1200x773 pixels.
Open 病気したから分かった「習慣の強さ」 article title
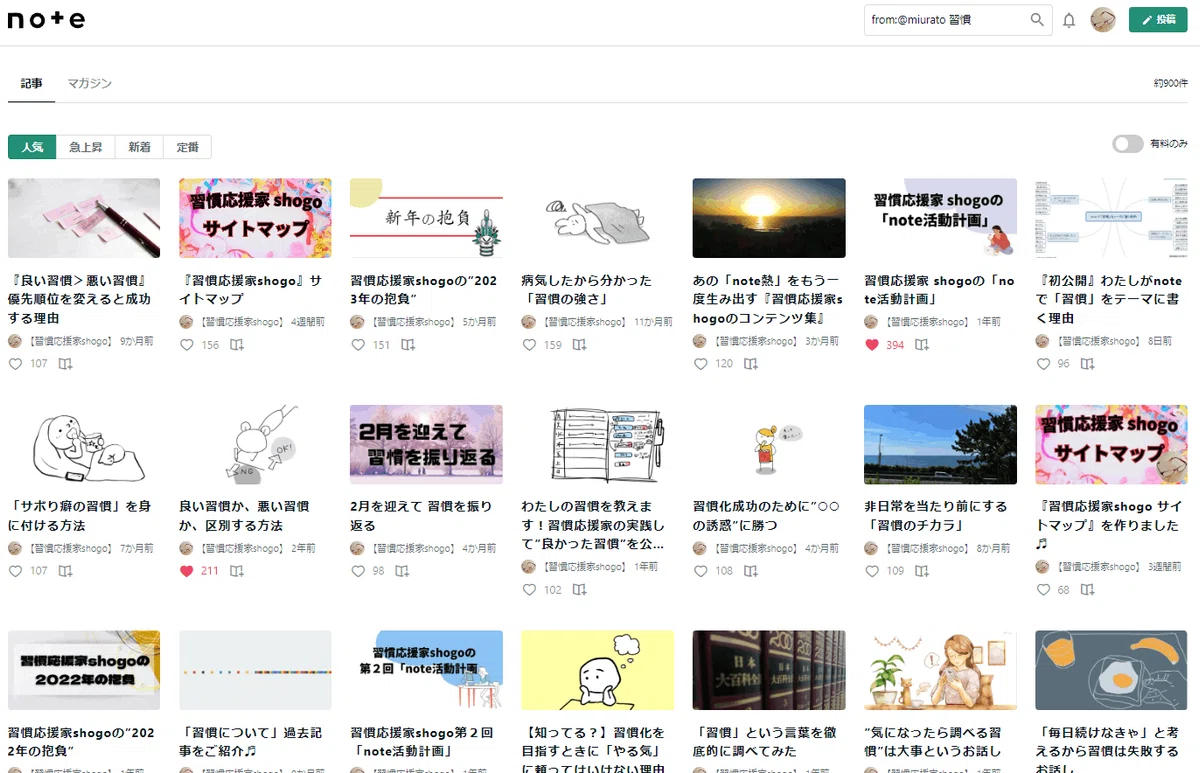coord(586,290)
